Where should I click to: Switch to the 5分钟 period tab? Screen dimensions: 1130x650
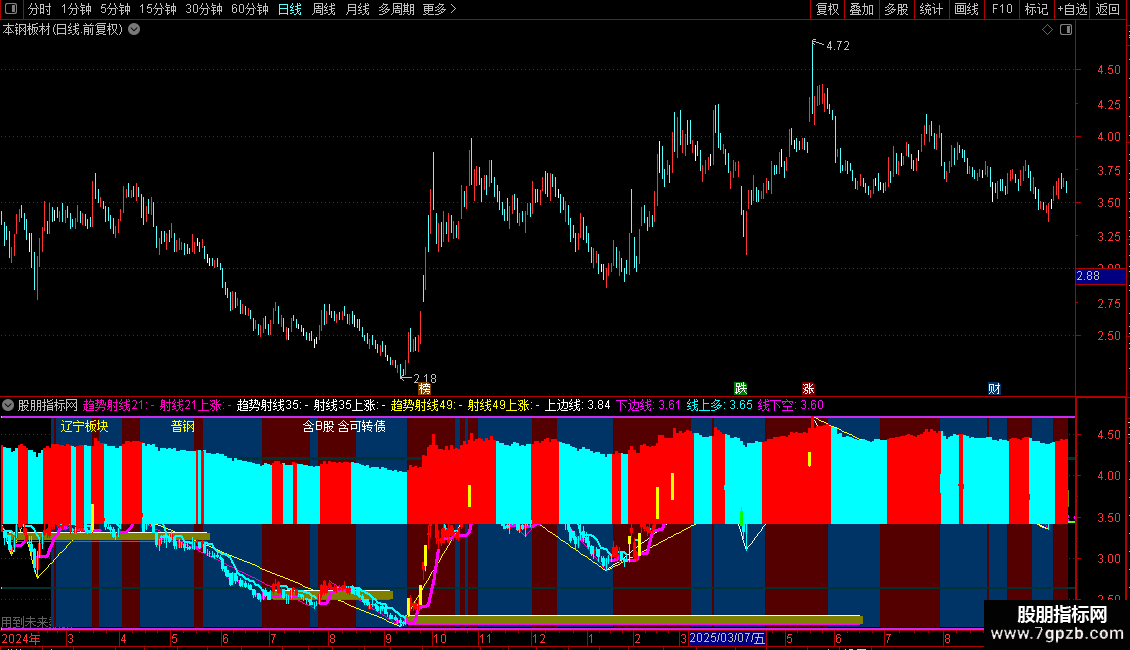(115, 9)
